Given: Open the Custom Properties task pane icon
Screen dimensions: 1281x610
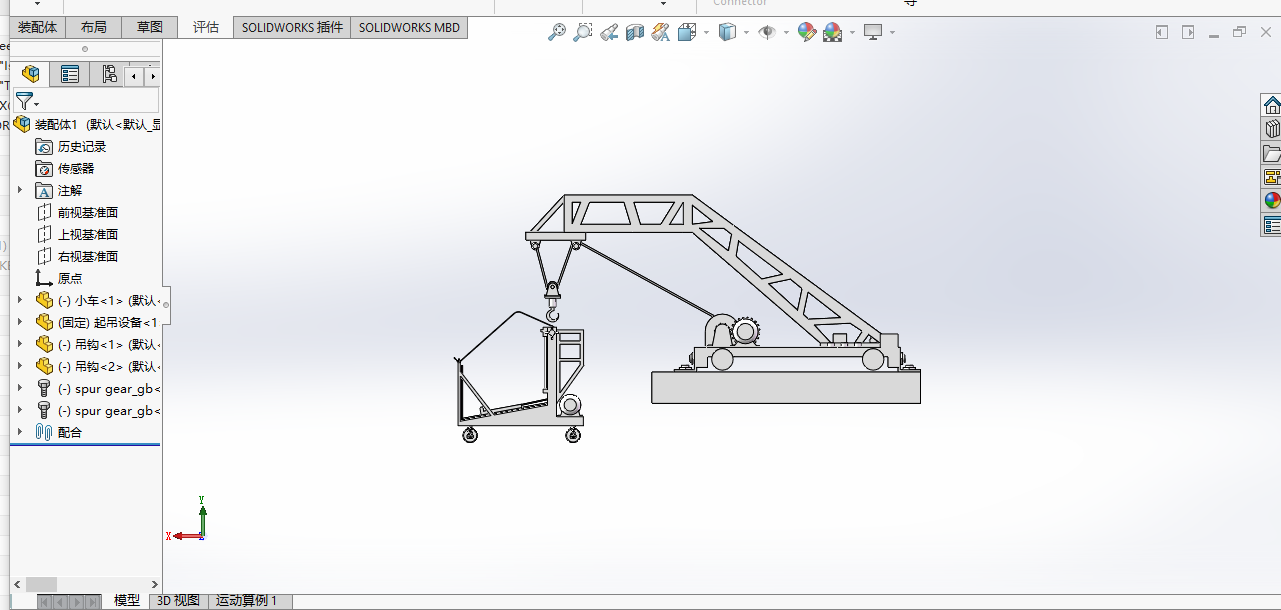Looking at the screenshot, I should pos(1272,224).
